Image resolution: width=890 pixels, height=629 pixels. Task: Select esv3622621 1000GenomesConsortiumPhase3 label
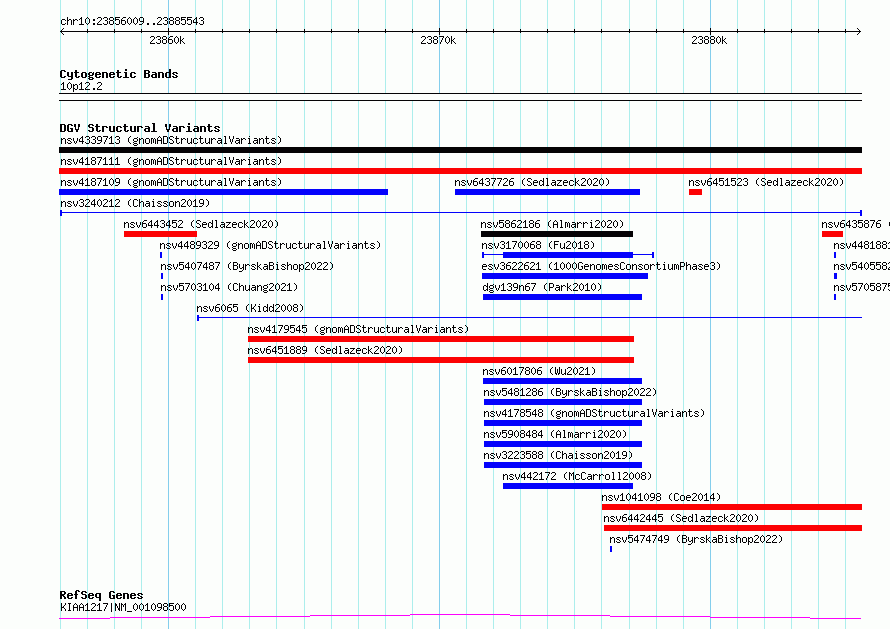click(x=601, y=266)
